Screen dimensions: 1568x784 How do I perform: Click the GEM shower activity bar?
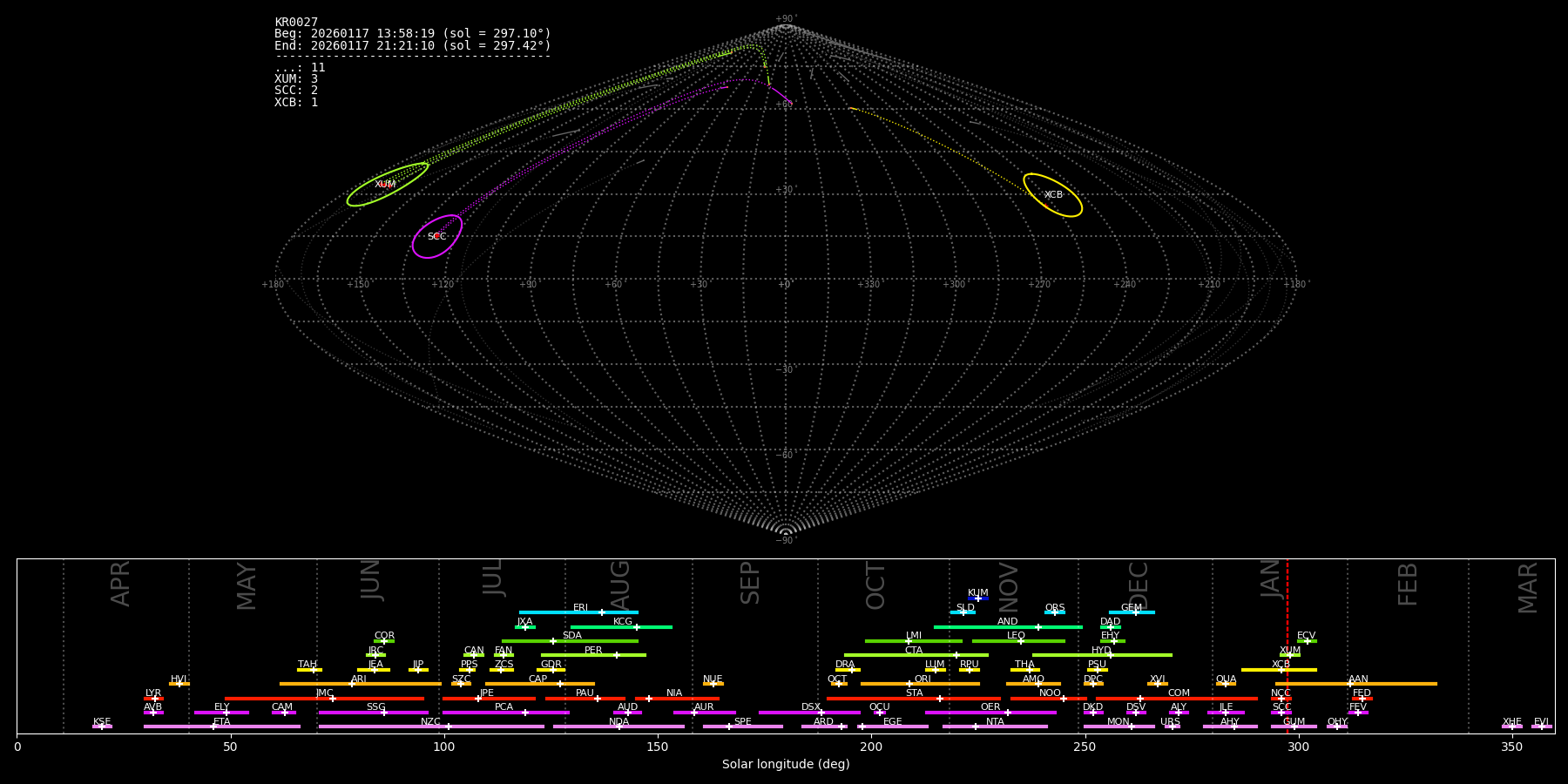tap(1131, 612)
